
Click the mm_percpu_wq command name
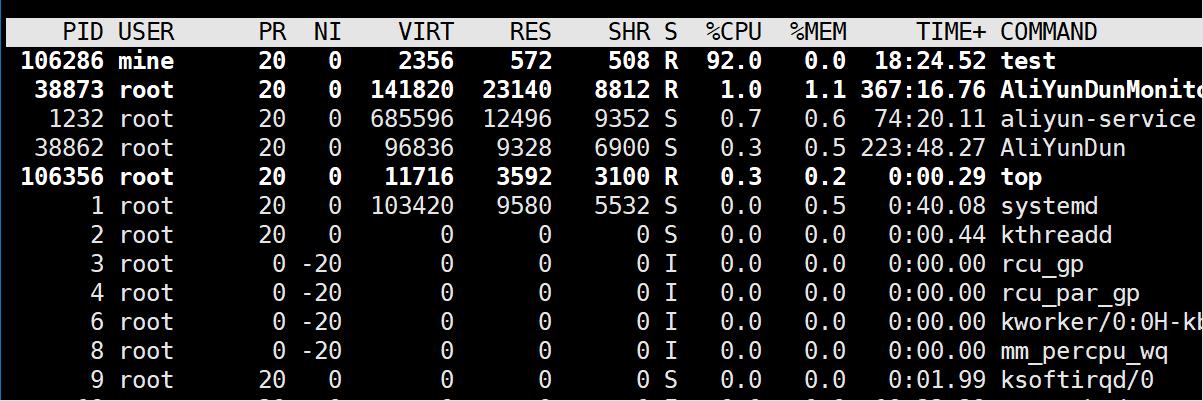[1086, 352]
